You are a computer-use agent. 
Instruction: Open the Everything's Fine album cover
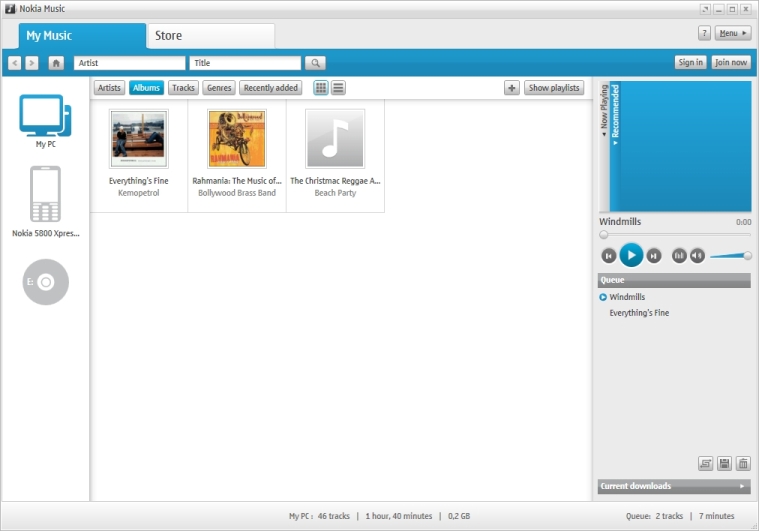point(139,139)
